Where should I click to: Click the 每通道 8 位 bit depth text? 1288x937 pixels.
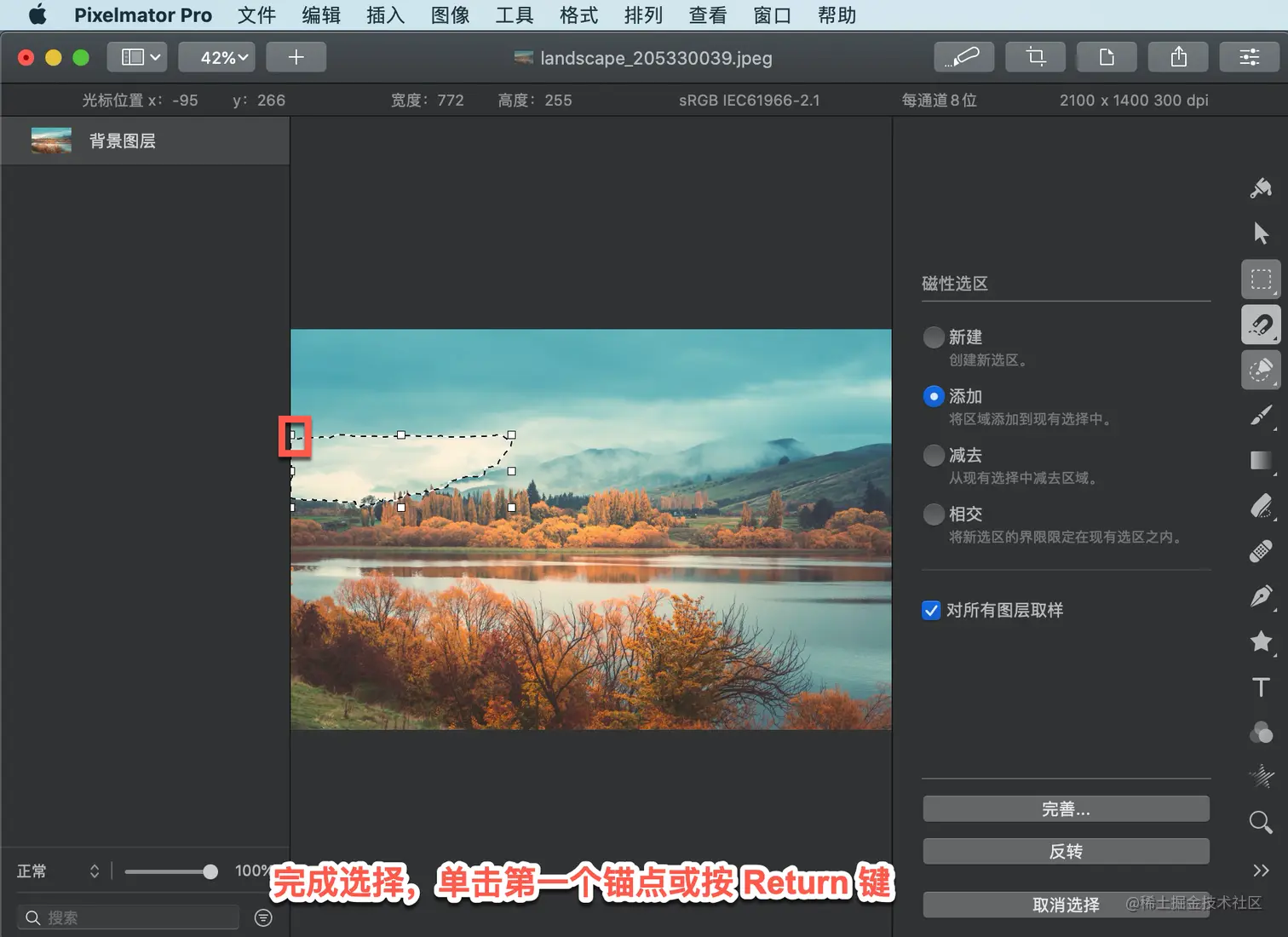[939, 101]
